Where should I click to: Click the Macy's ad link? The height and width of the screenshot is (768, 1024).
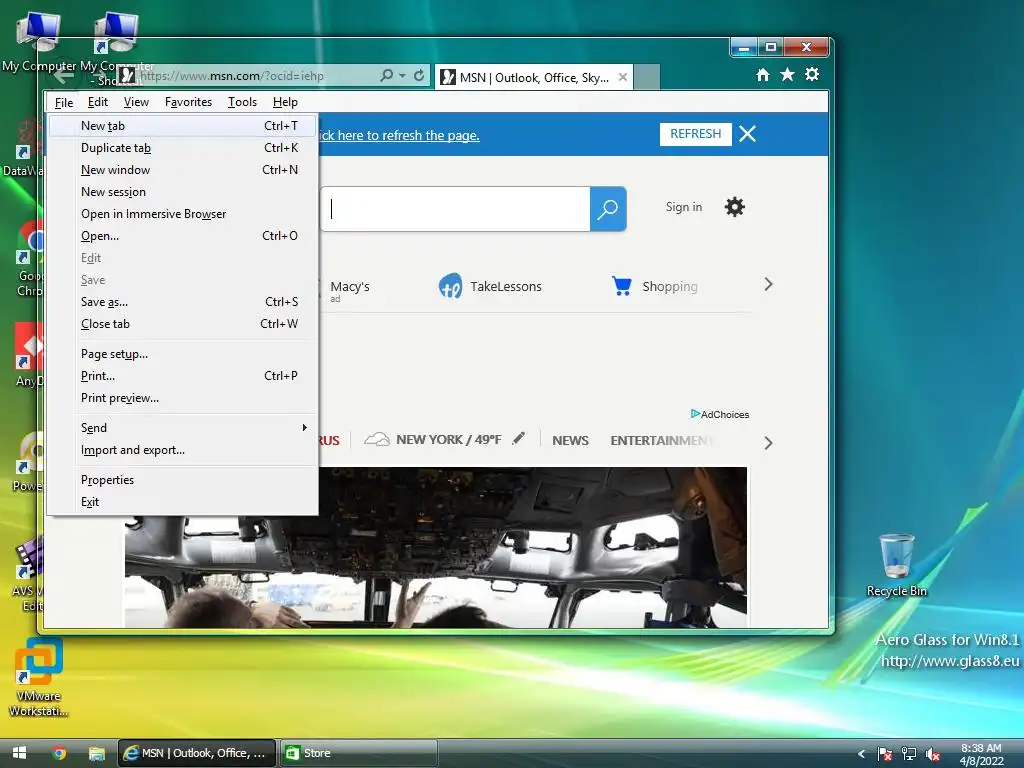coord(349,287)
